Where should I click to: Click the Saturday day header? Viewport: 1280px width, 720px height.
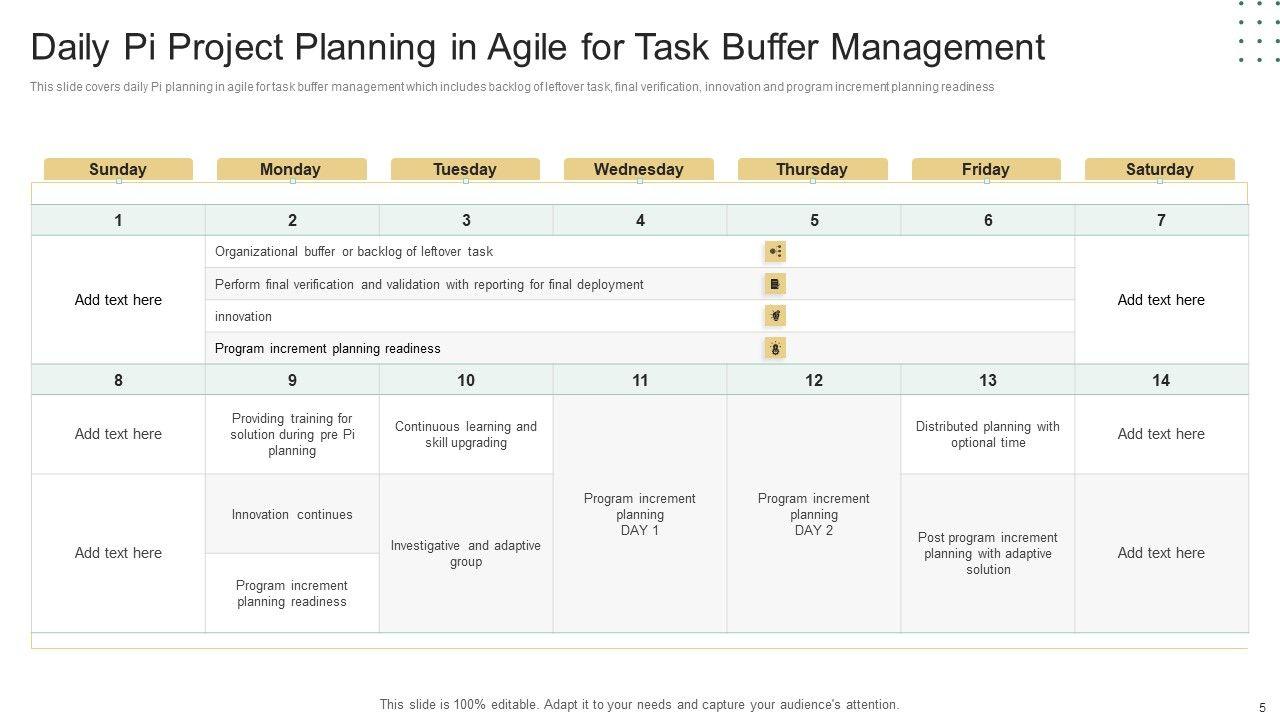(1159, 169)
